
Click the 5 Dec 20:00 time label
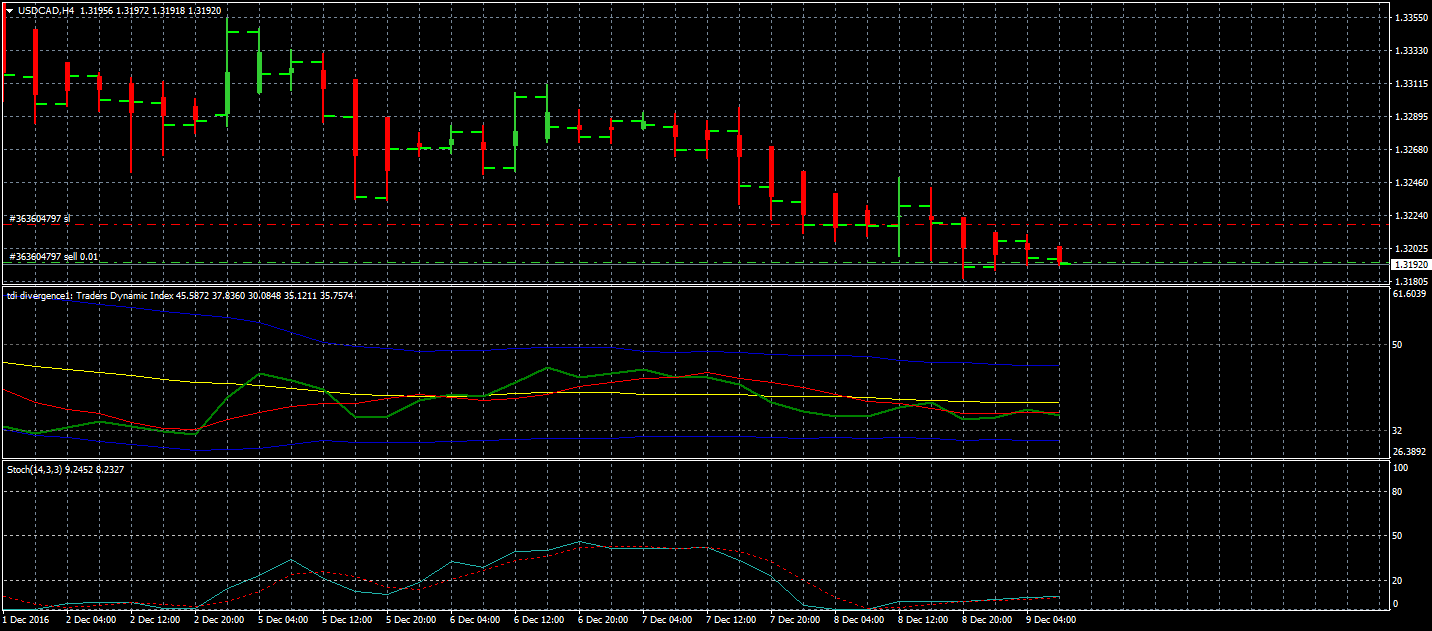(411, 620)
